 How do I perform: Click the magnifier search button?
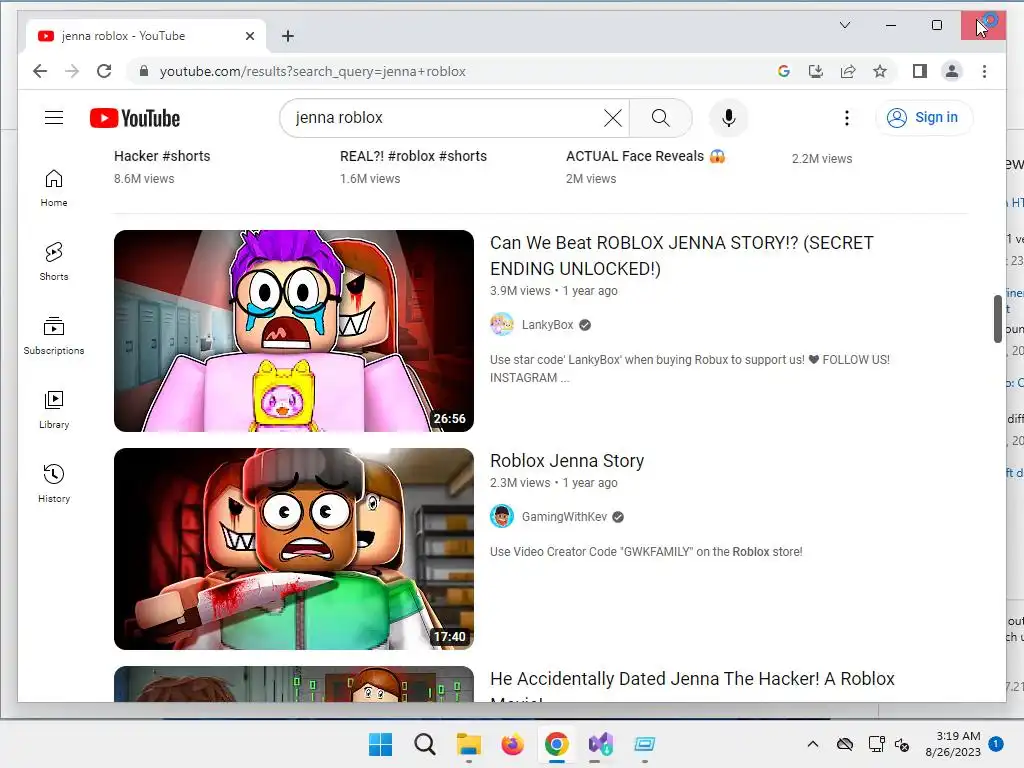660,118
